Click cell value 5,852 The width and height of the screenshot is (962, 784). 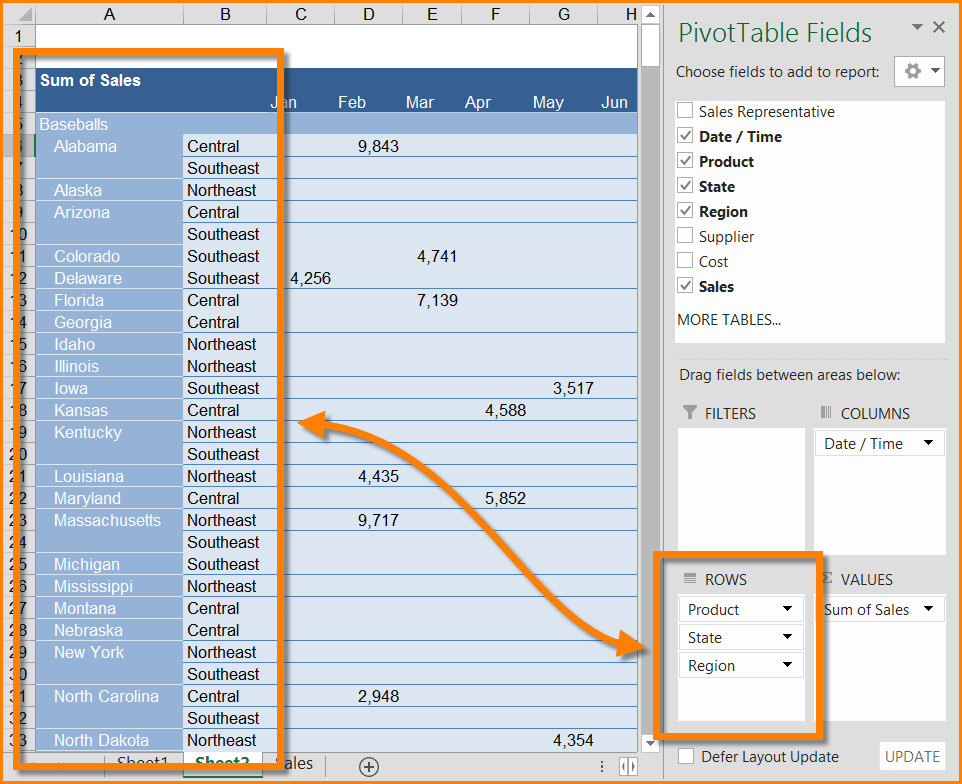click(506, 498)
